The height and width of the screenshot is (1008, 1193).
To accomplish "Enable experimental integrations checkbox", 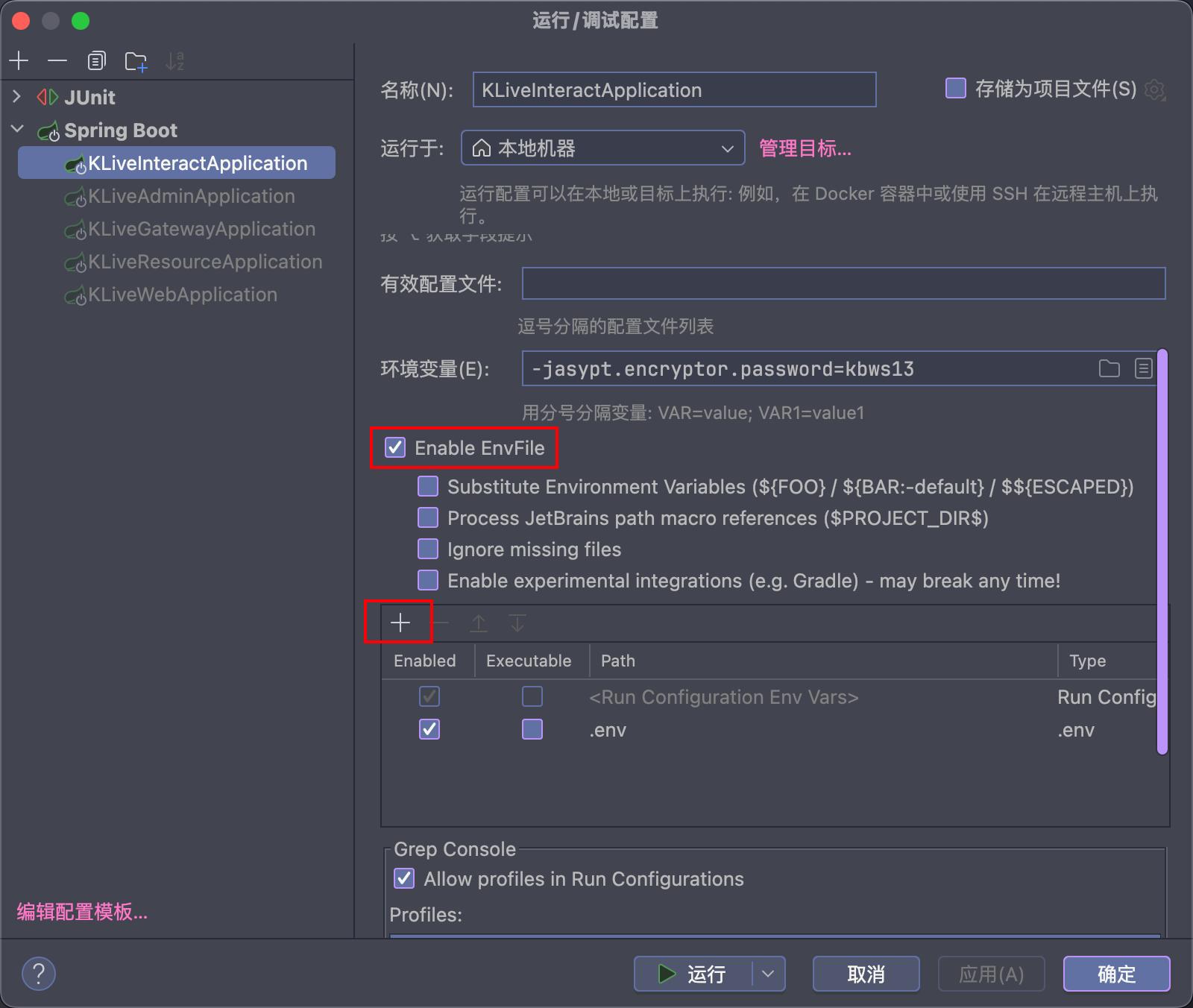I will (x=428, y=580).
